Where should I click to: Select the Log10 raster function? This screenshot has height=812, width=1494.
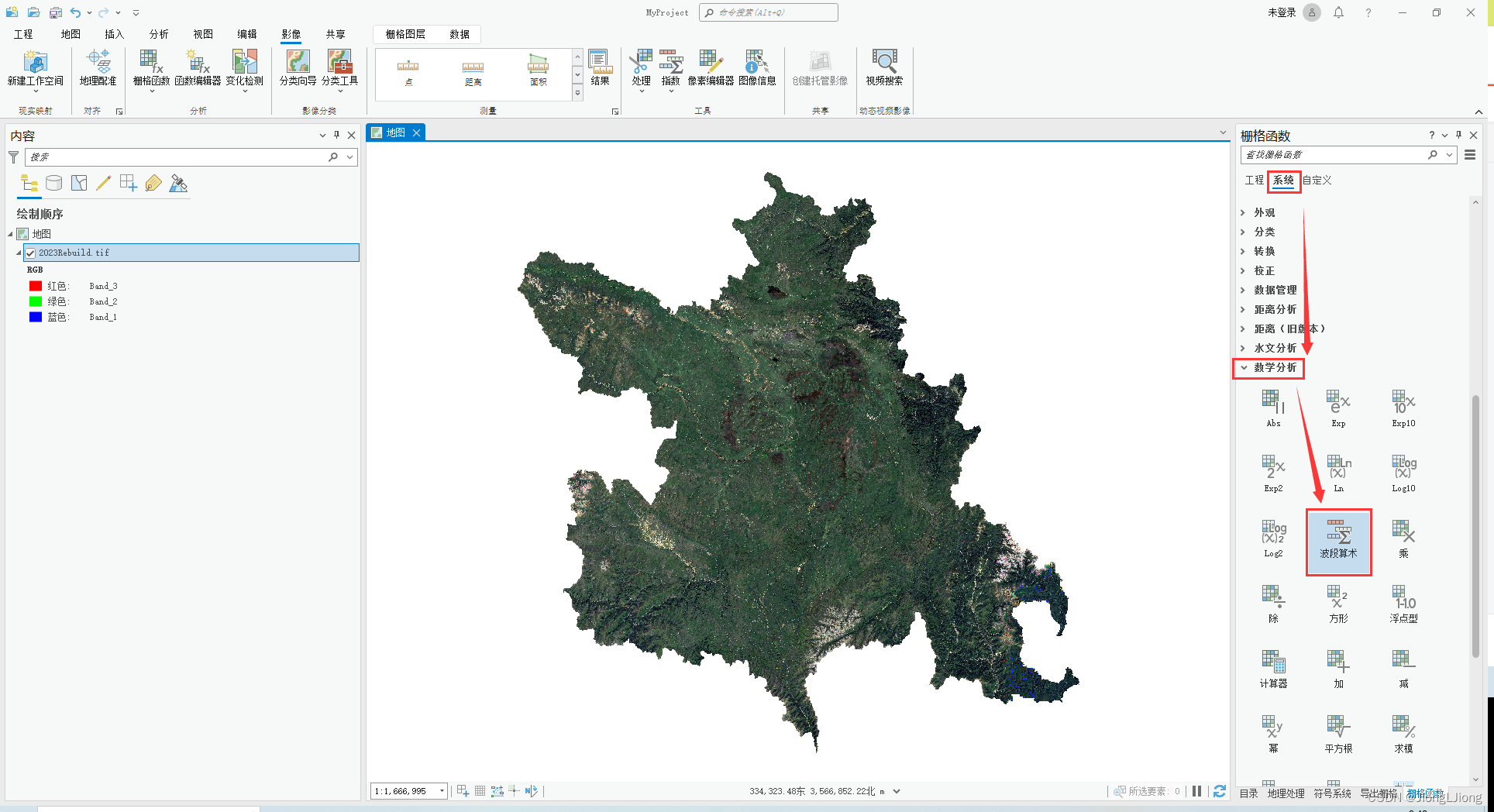point(1403,474)
